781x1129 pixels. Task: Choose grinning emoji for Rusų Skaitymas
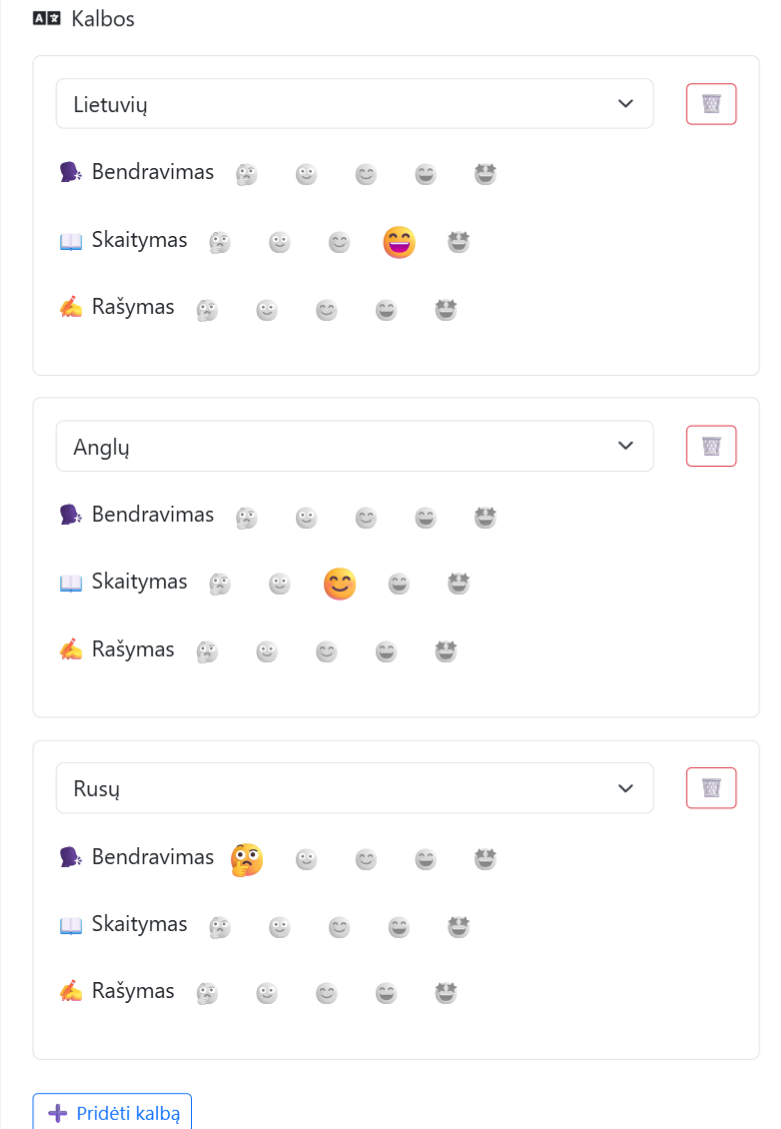pyautogui.click(x=399, y=927)
